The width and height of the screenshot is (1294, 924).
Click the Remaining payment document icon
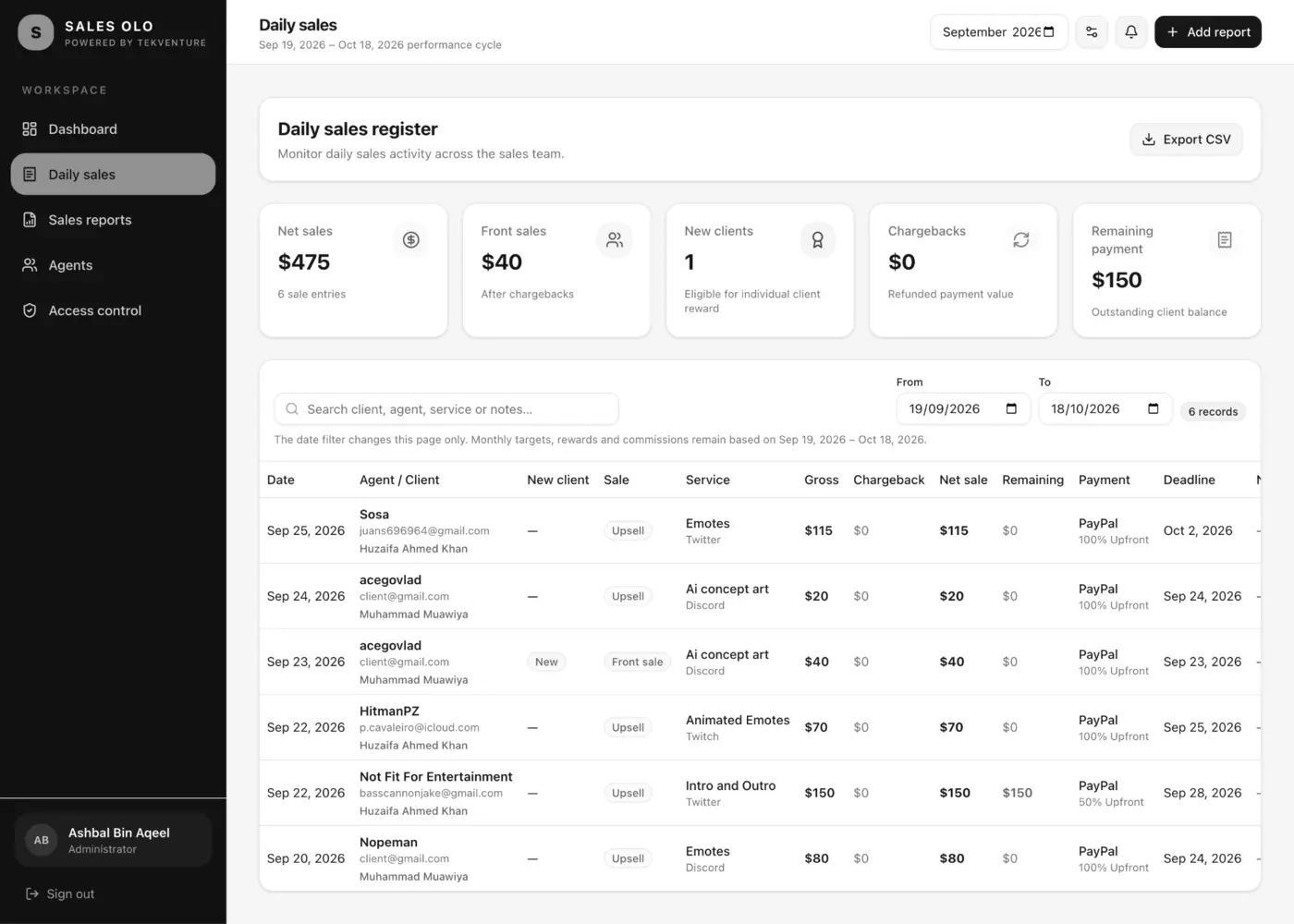[x=1225, y=240]
